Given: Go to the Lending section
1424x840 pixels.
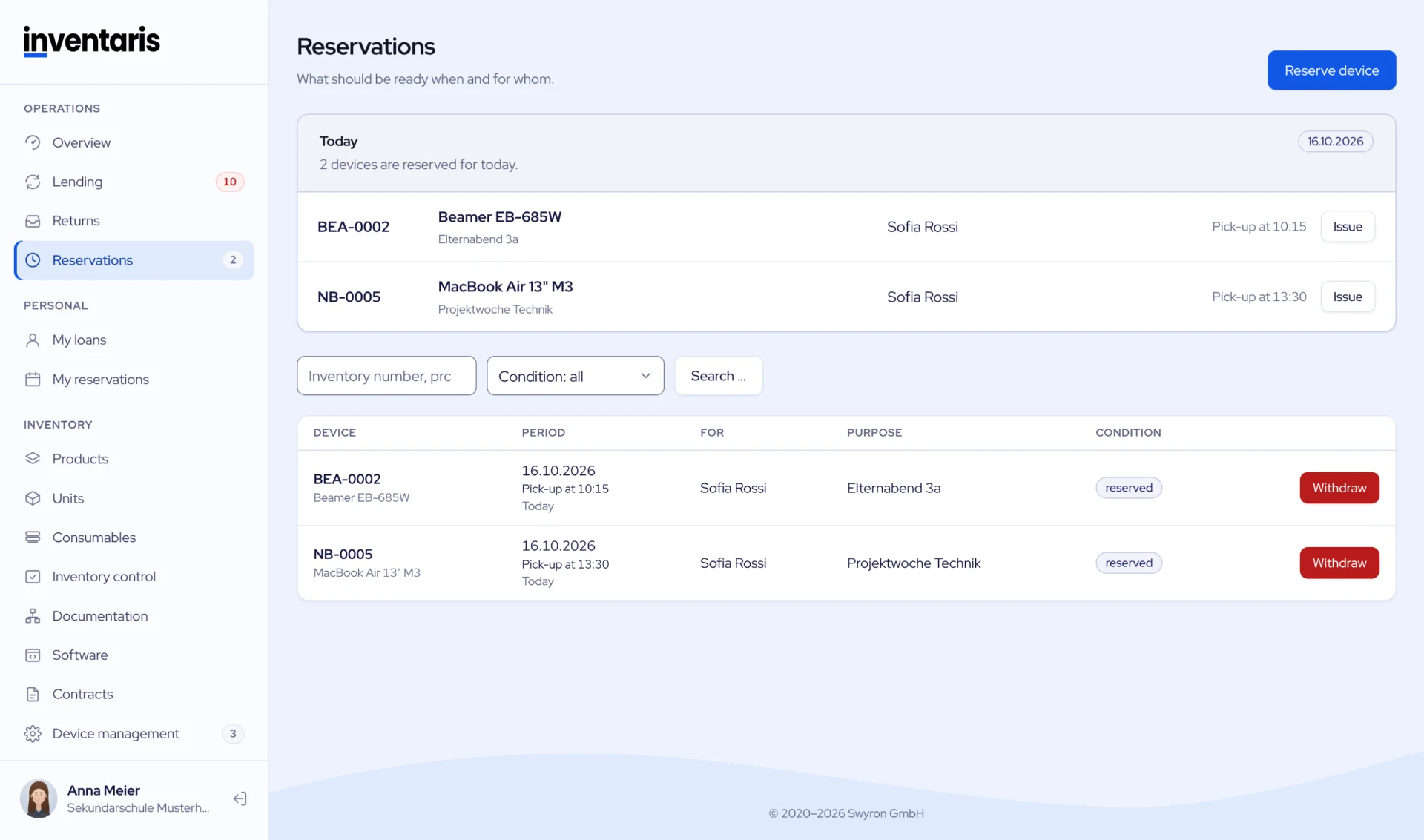Looking at the screenshot, I should point(134,182).
